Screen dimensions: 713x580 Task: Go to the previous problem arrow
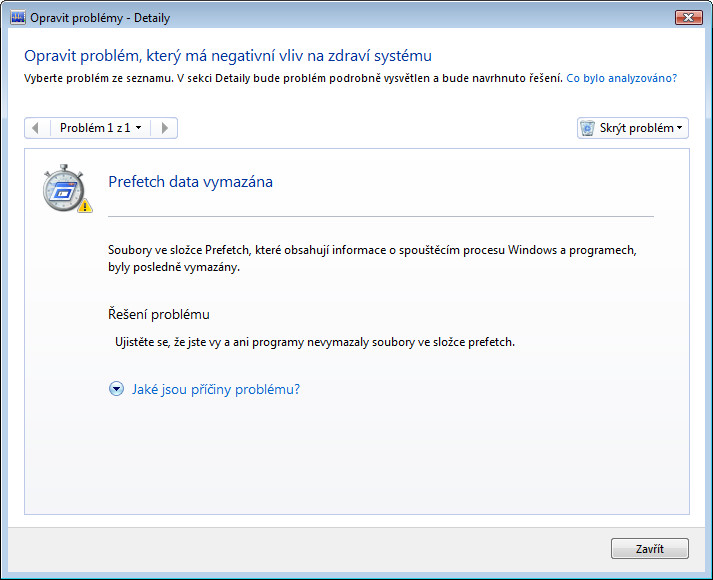tap(36, 128)
